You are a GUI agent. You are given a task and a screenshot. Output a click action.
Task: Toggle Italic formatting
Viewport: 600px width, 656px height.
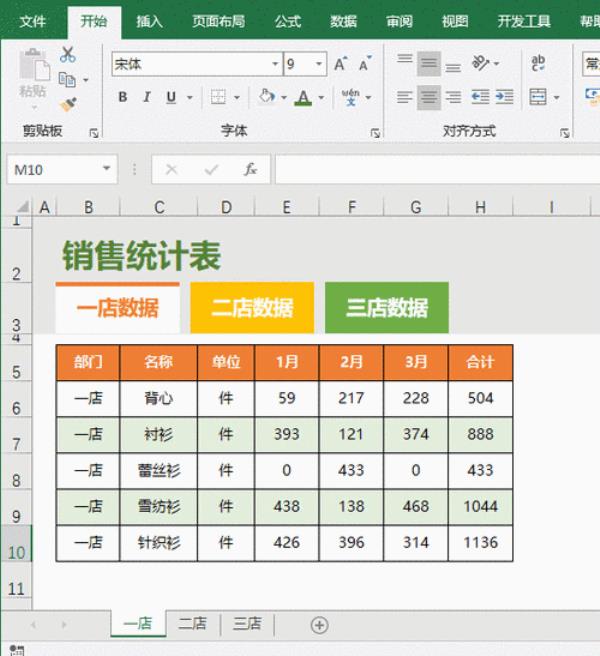[146, 97]
